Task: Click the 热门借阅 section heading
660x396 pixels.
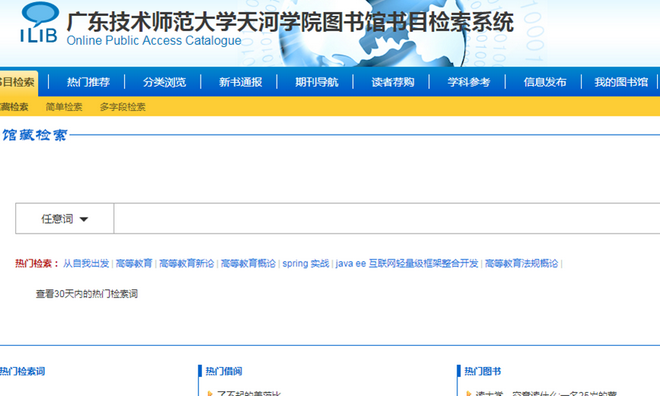Action: [224, 371]
